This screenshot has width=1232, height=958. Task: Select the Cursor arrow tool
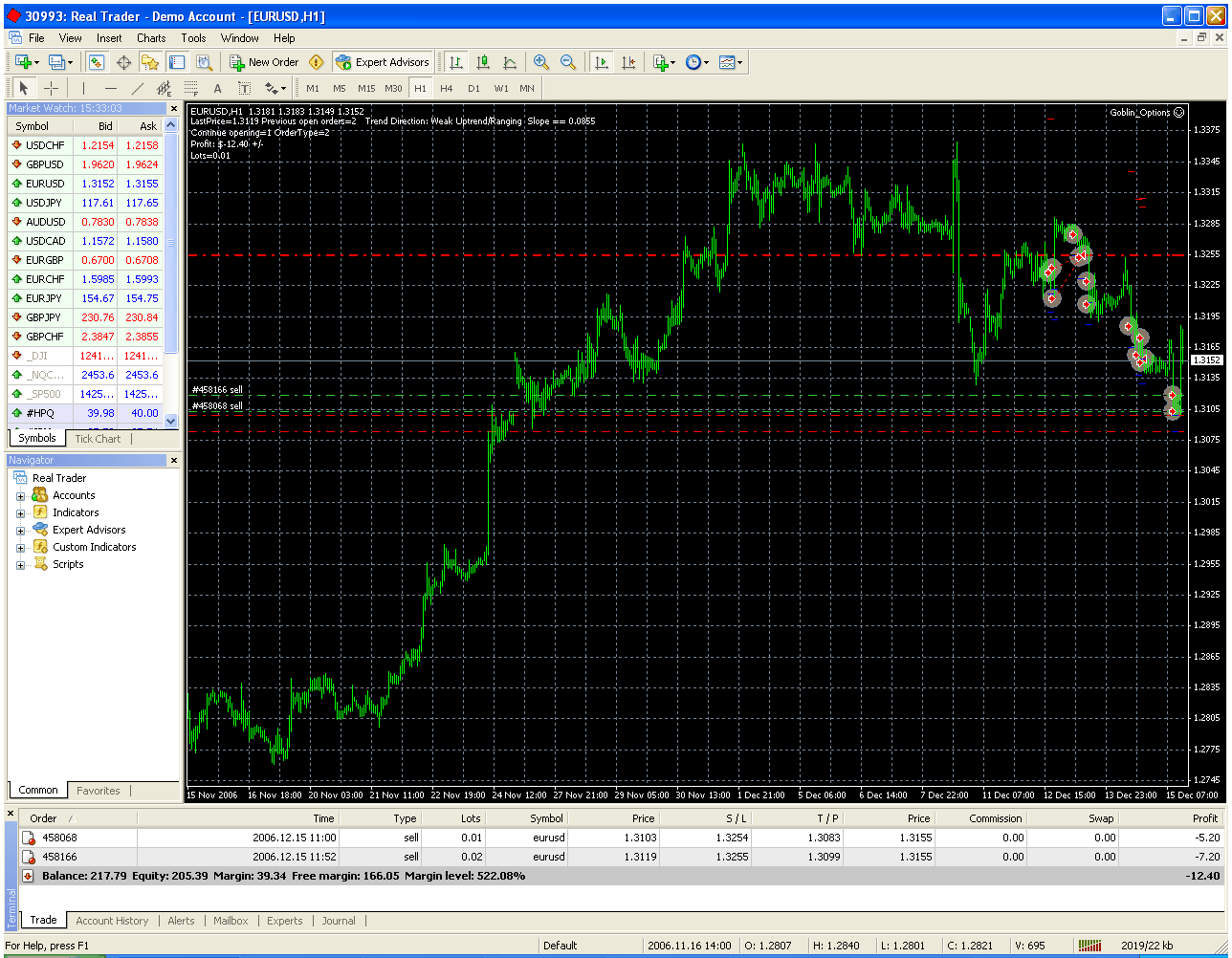point(24,88)
